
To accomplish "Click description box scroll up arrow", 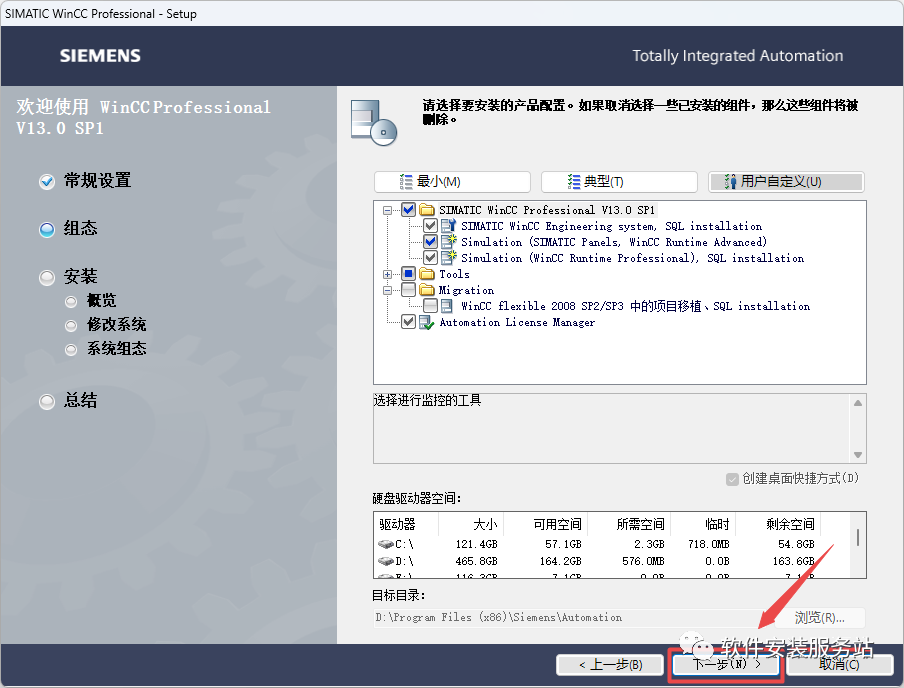I will (x=858, y=403).
